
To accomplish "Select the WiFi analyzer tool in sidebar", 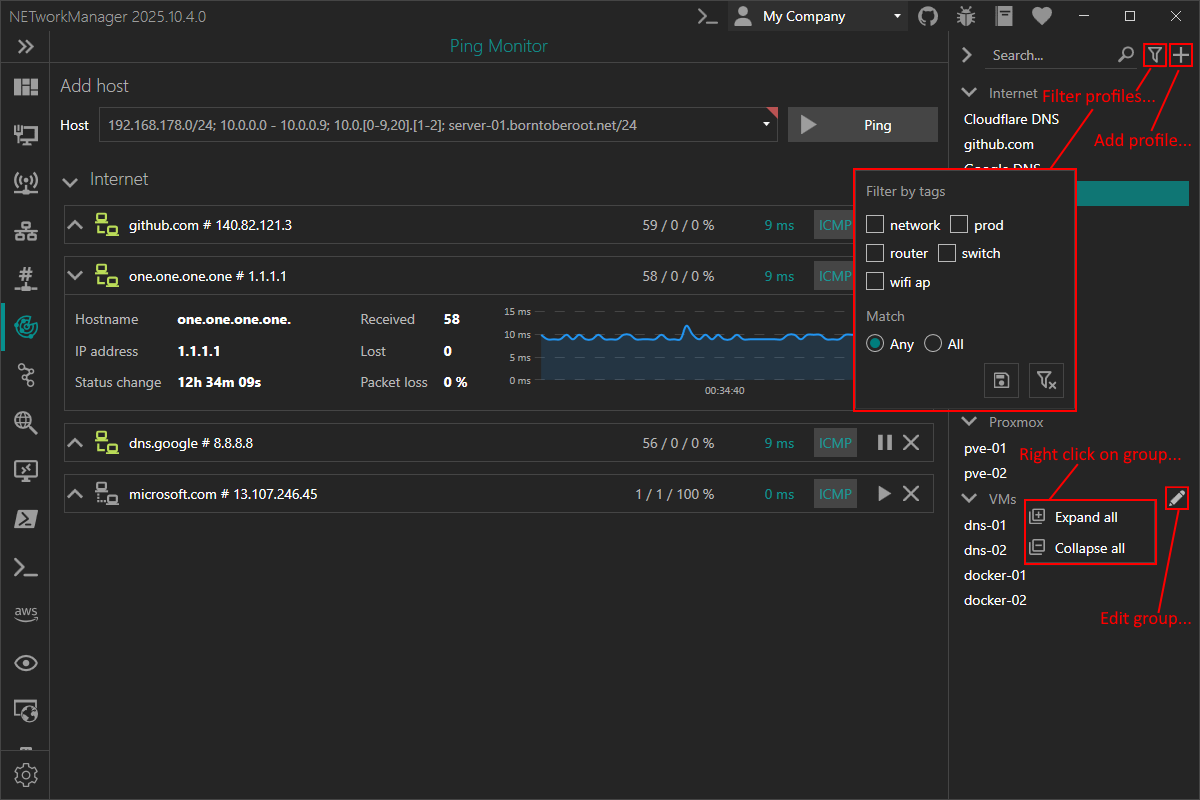I will (25, 183).
